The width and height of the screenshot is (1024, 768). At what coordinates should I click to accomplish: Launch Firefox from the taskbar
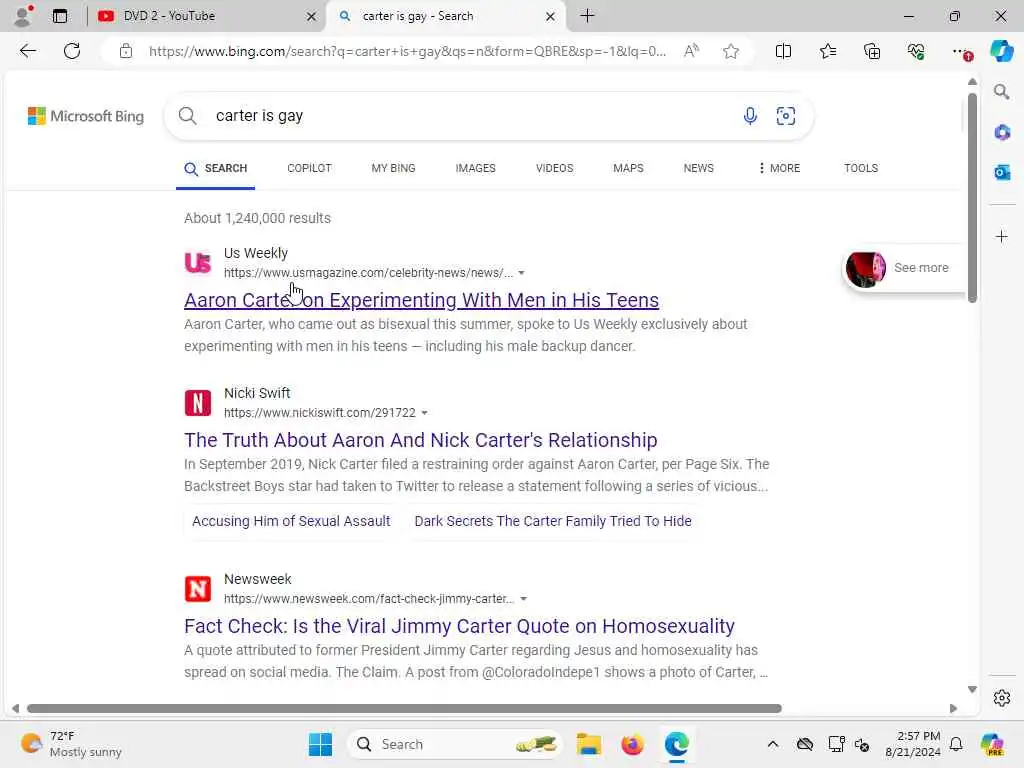[x=632, y=744]
